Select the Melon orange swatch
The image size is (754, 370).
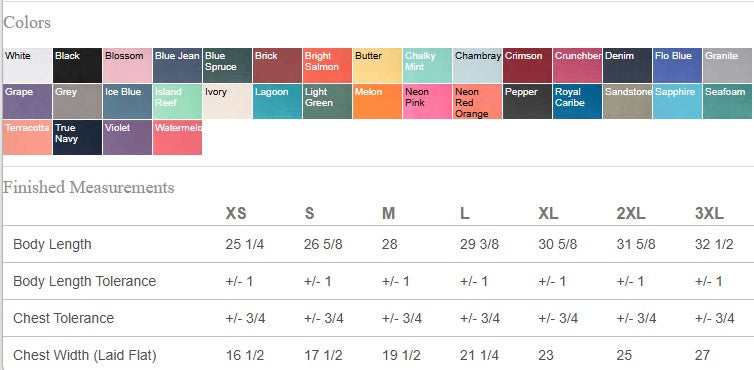pyautogui.click(x=377, y=102)
